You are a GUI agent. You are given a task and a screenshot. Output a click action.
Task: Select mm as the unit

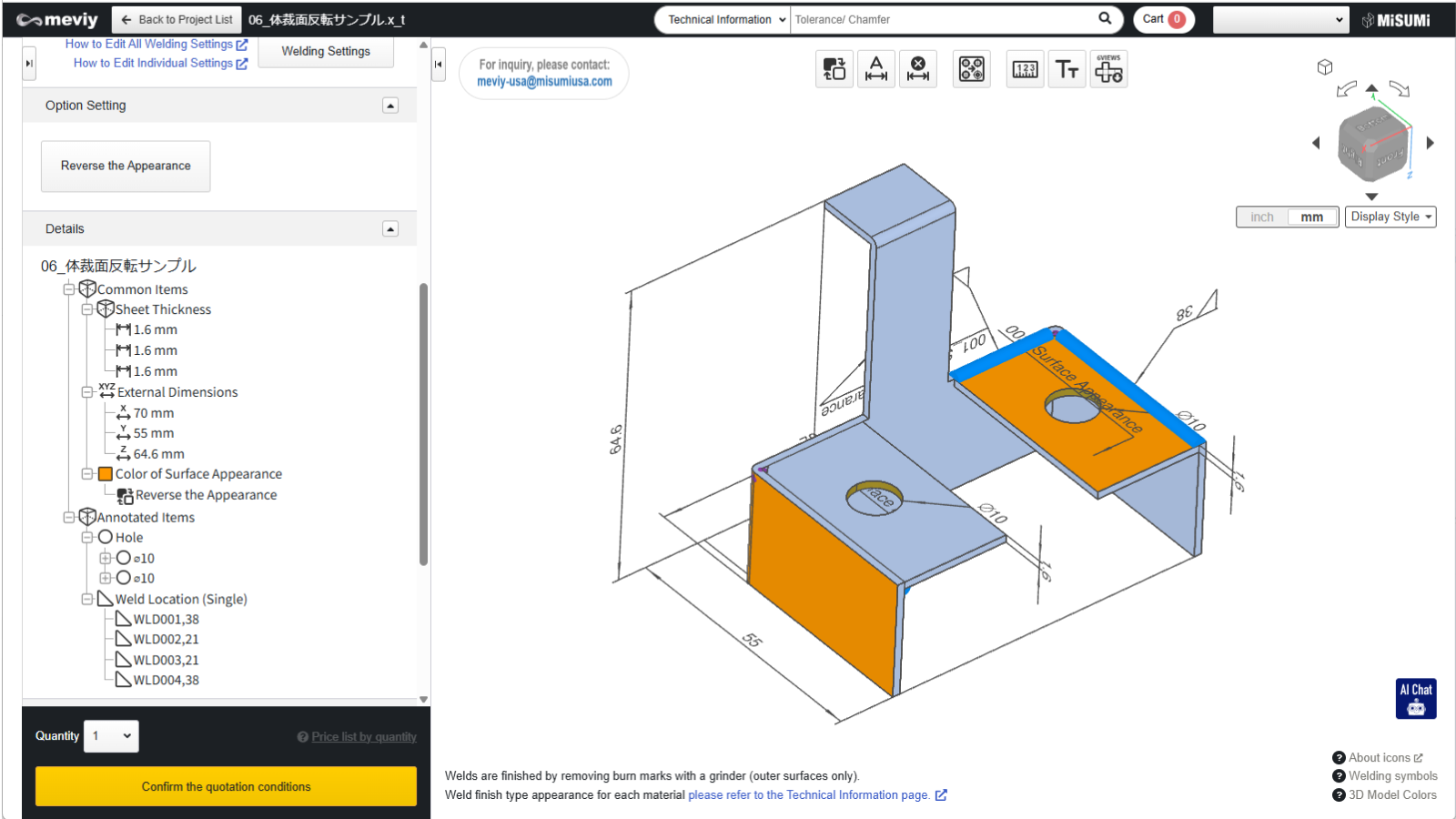pyautogui.click(x=1311, y=217)
